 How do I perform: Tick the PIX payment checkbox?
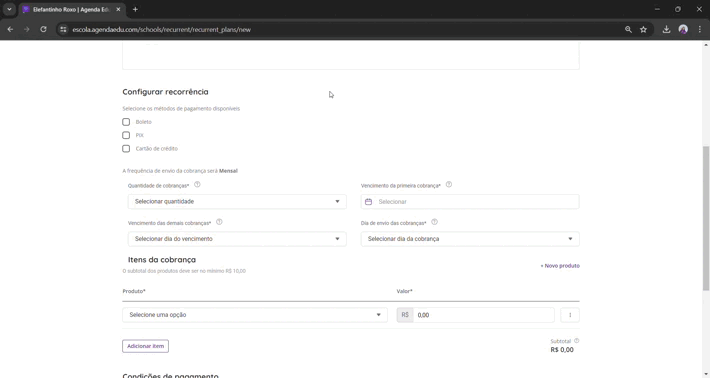[126, 135]
